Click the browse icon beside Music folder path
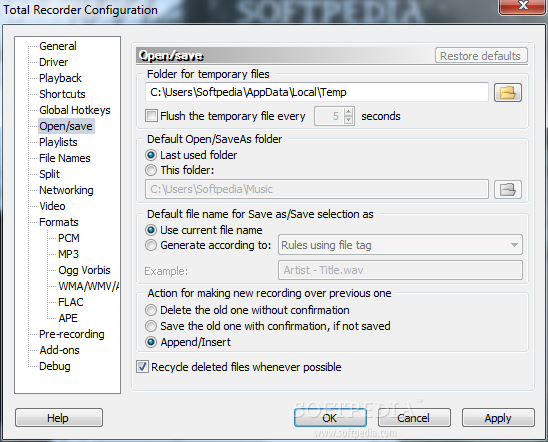Image resolution: width=548 pixels, height=442 pixels. point(508,189)
